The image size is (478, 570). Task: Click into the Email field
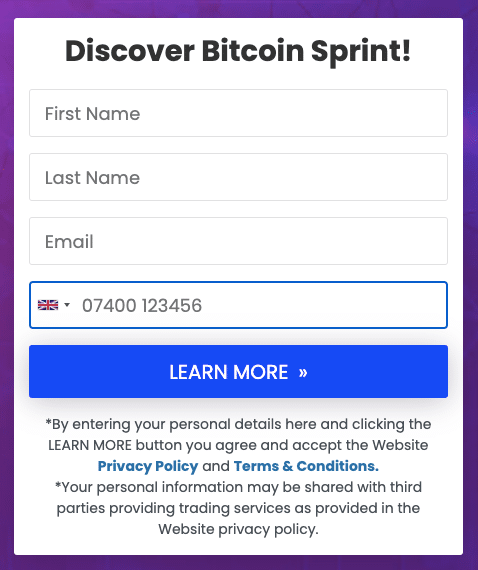pos(238,241)
